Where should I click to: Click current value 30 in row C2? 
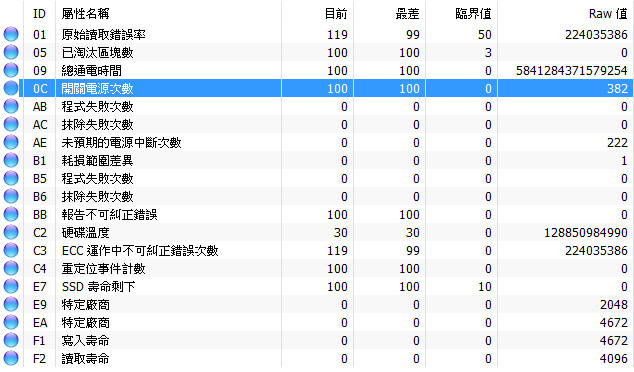341,233
